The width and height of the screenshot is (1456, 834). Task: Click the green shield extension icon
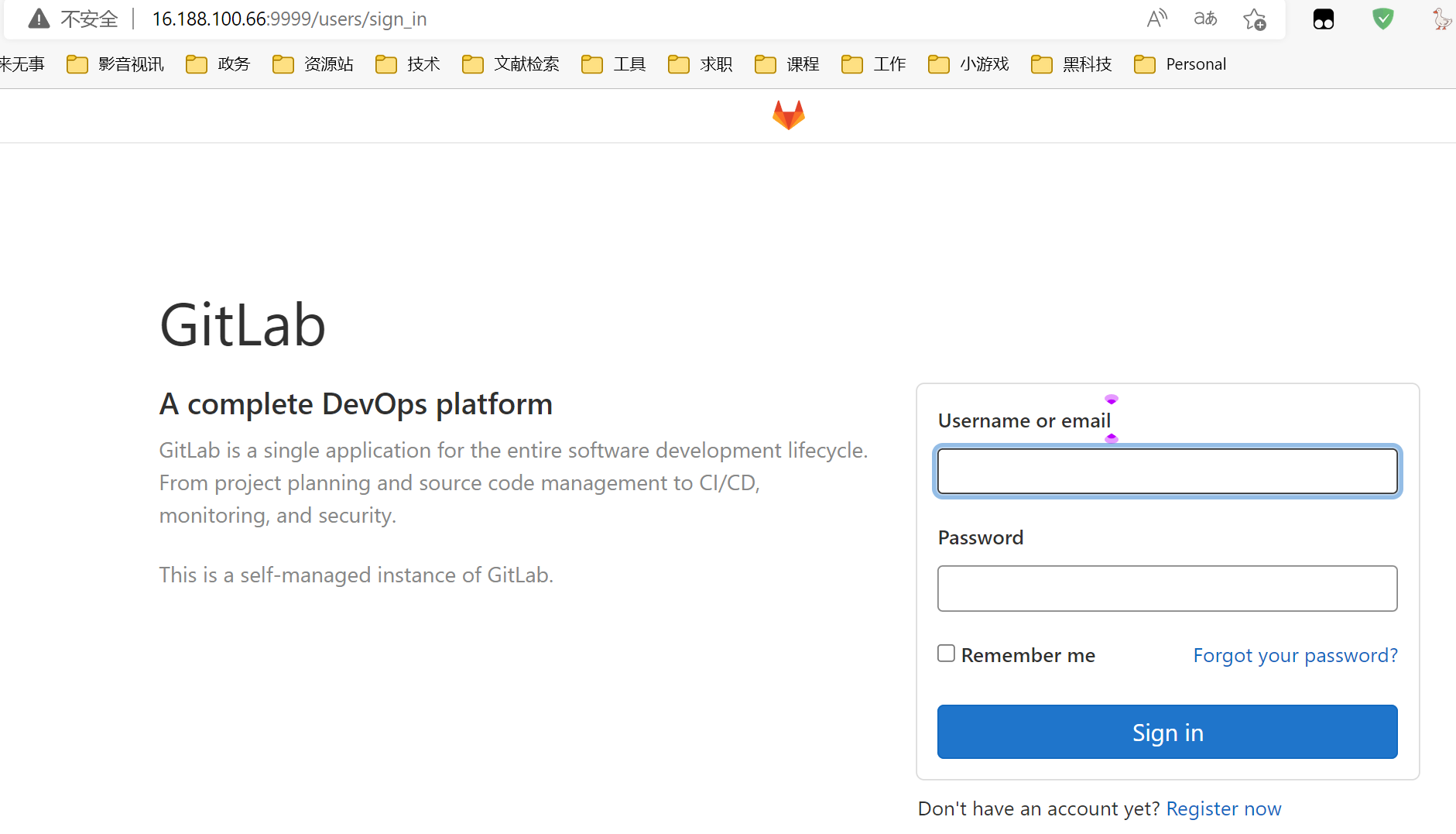[x=1382, y=19]
